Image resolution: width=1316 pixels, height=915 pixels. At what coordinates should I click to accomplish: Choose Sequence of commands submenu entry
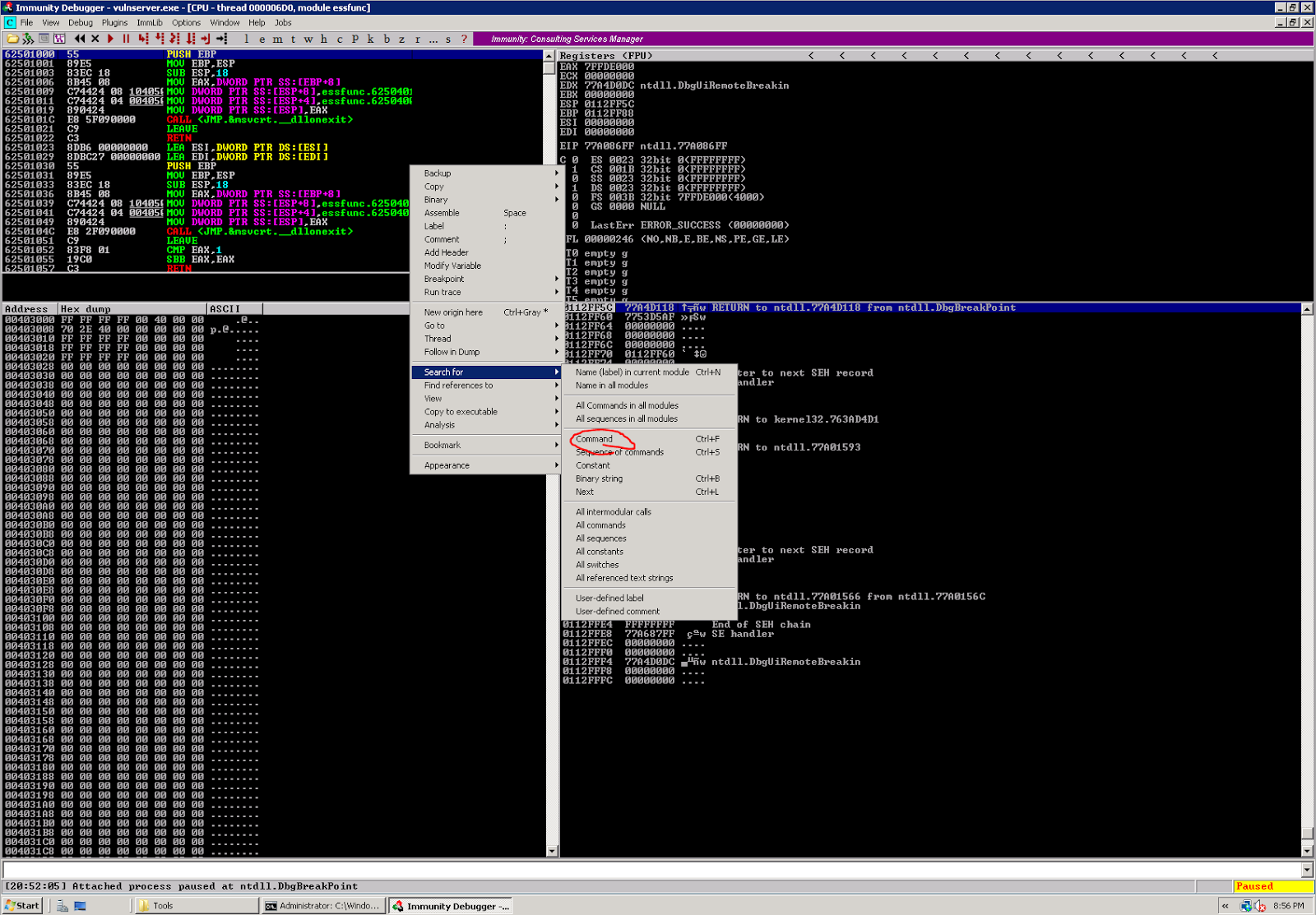(x=649, y=452)
